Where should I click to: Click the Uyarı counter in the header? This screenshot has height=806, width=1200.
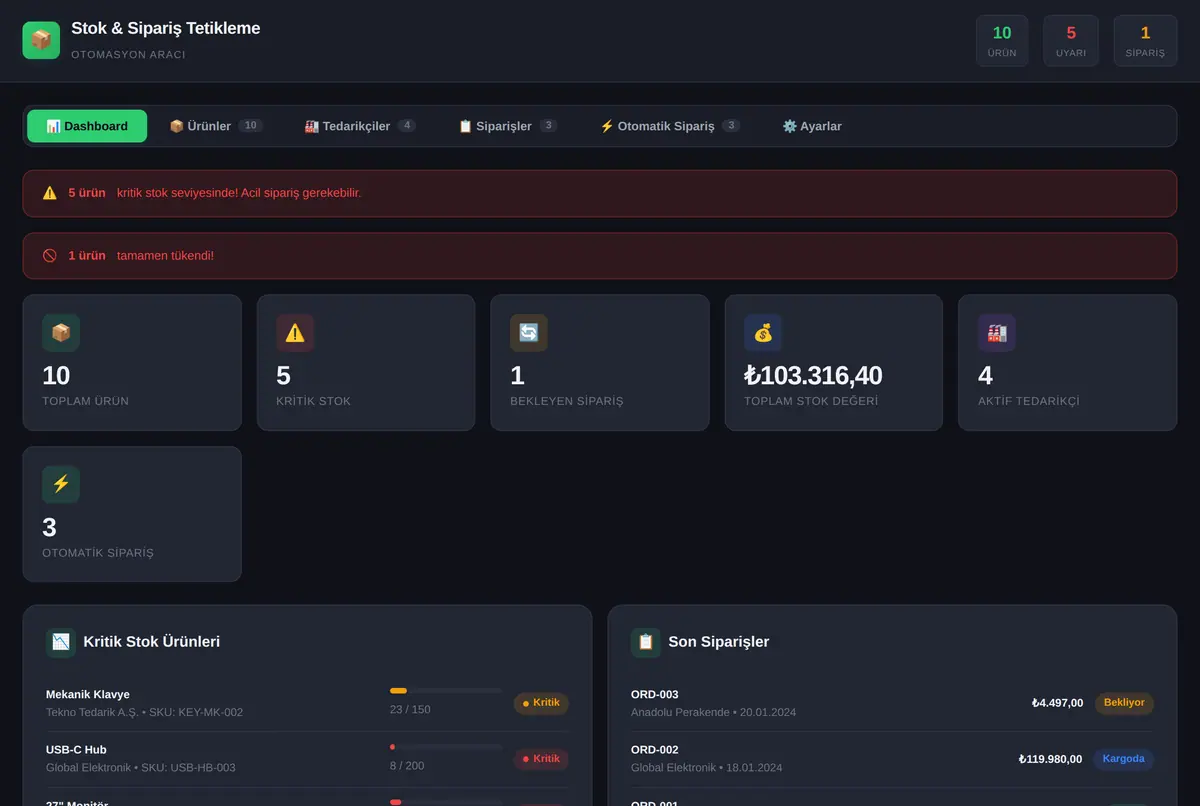click(x=1071, y=41)
